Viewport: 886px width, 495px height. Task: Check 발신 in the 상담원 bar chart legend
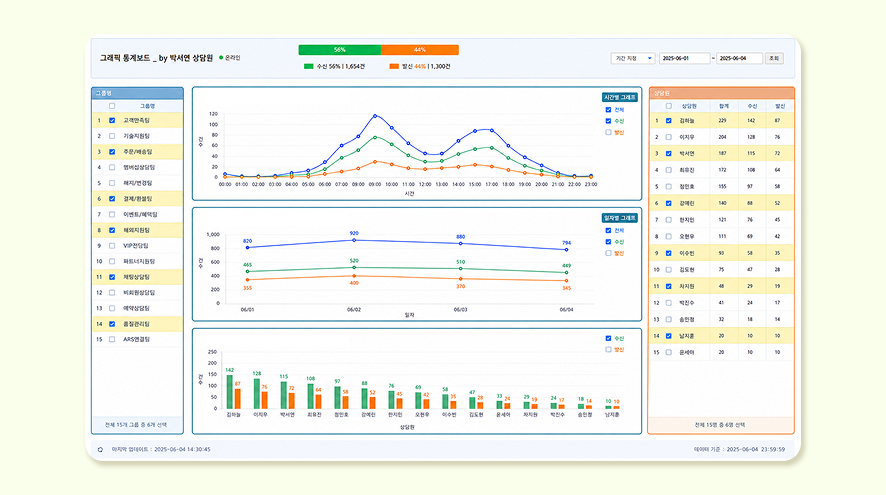pyautogui.click(x=609, y=350)
